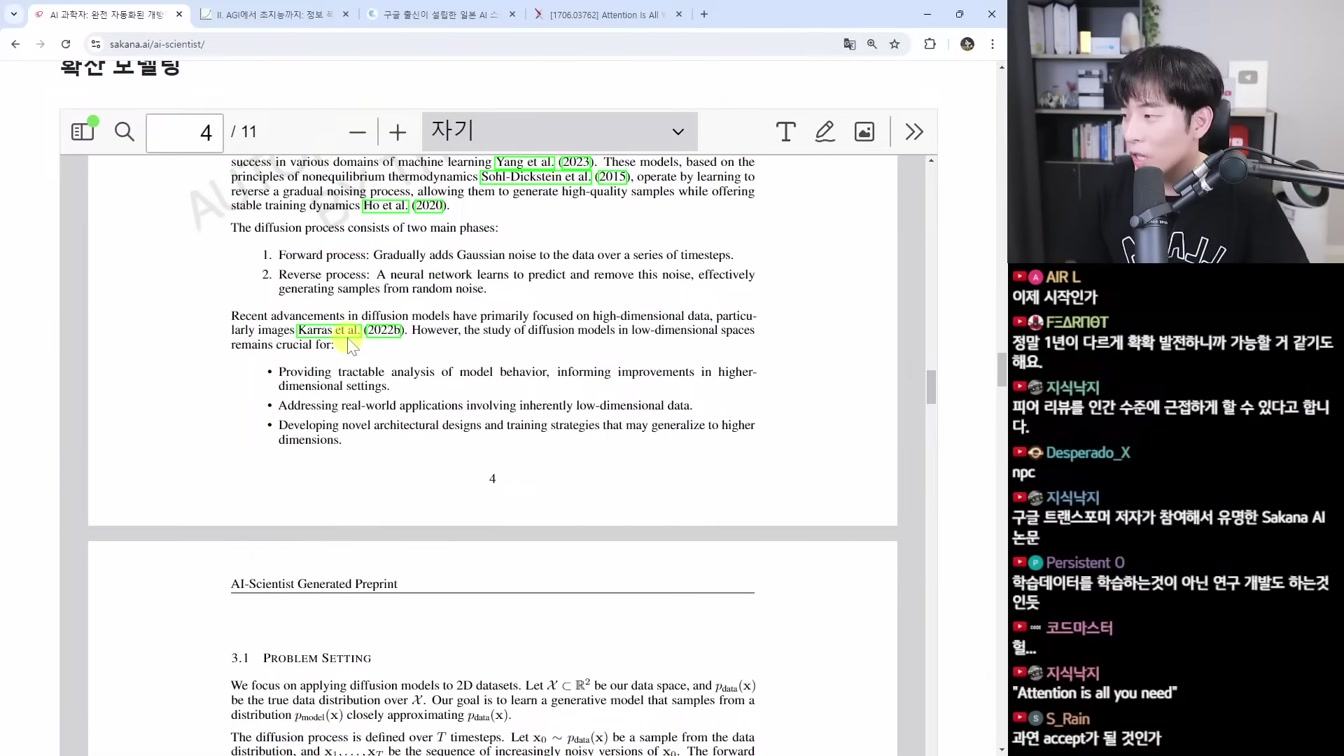
Task: Select the add image tool
Action: 865,132
